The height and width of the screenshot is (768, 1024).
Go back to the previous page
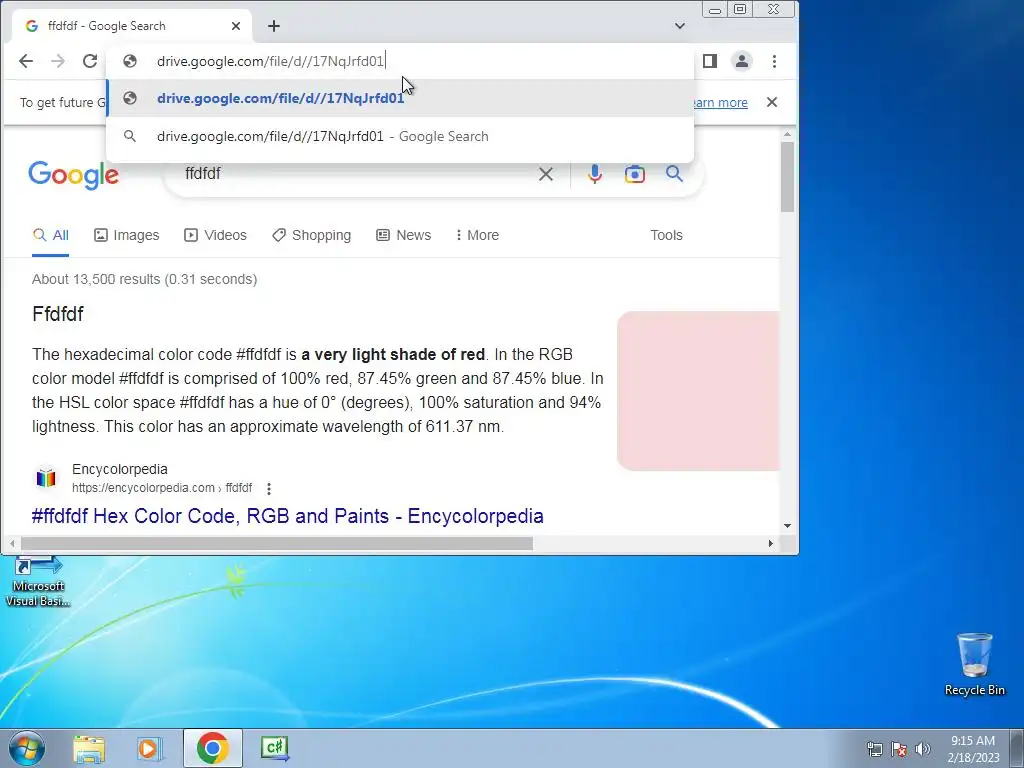pos(25,61)
